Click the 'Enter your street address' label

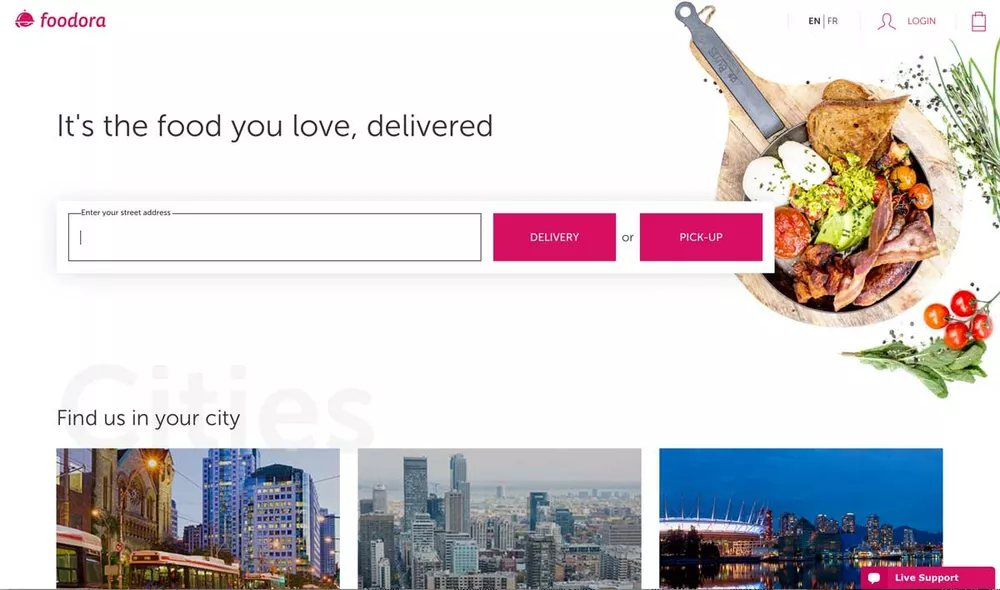tap(126, 213)
